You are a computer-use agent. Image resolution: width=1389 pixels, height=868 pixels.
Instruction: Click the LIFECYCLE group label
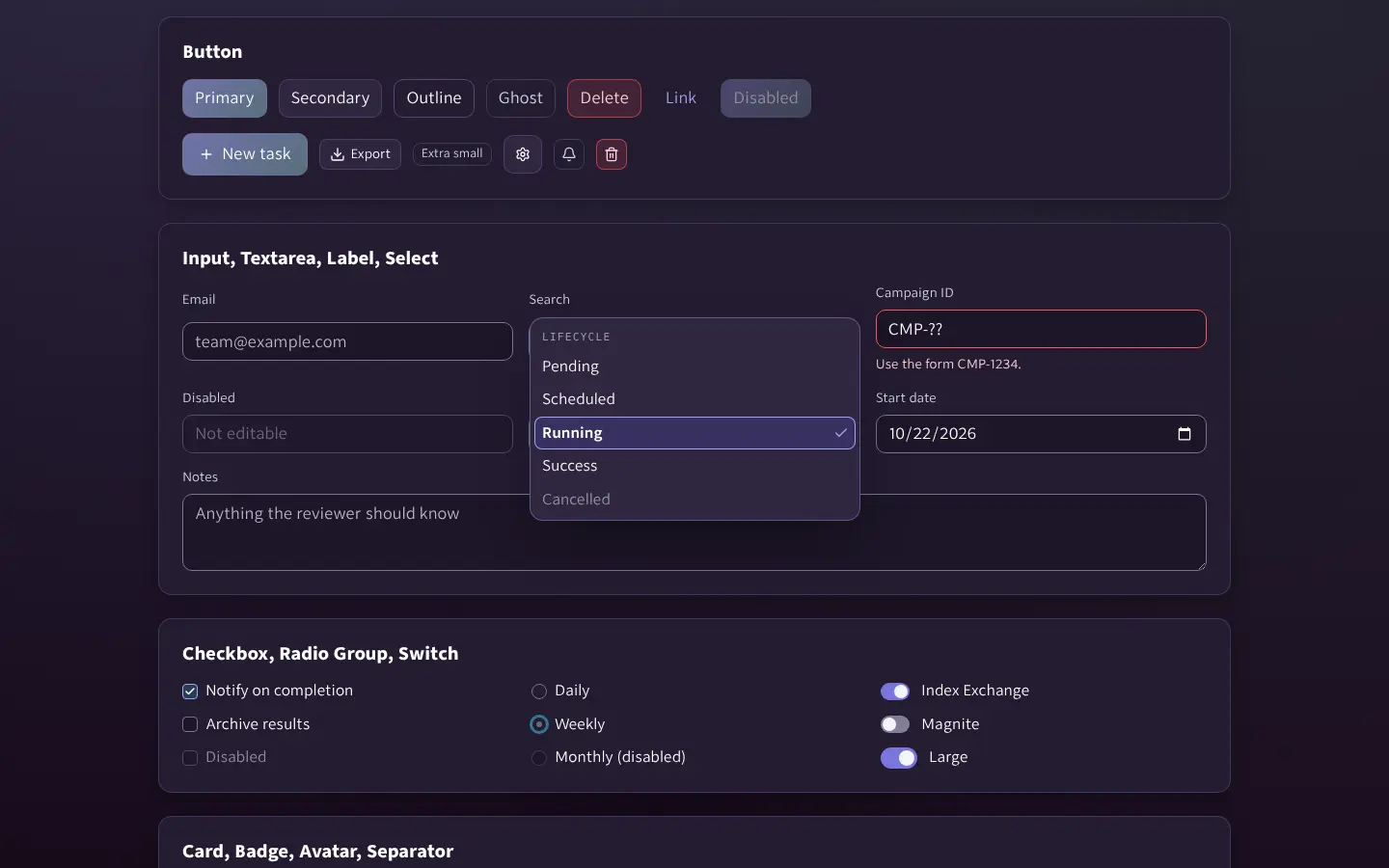coord(576,337)
